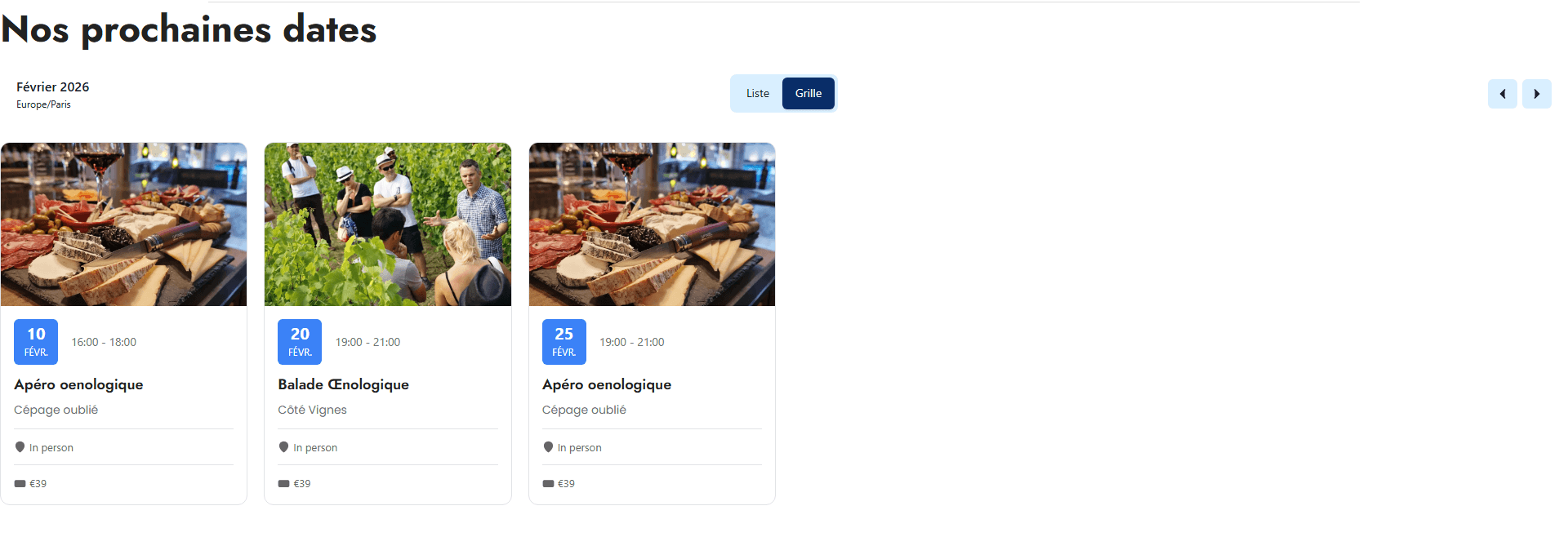1568x537 pixels.
Task: Click the 10 Févr. date badge
Action: [36, 342]
